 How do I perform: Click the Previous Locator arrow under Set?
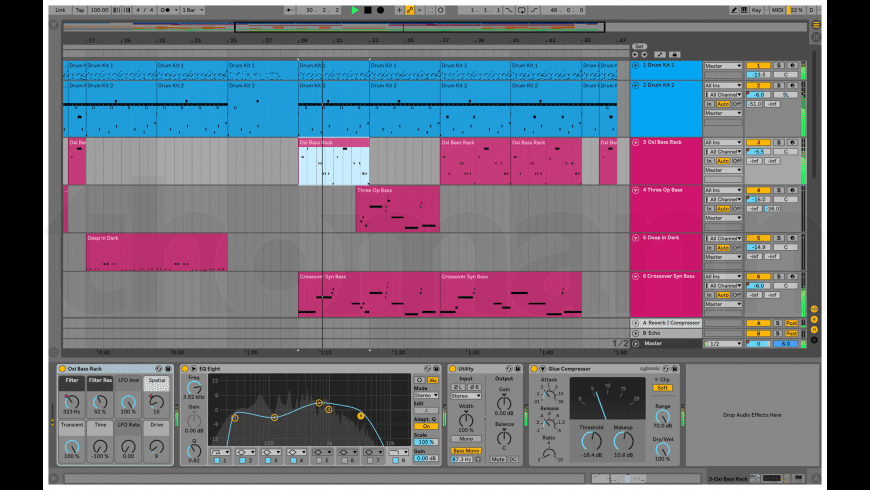[635, 54]
